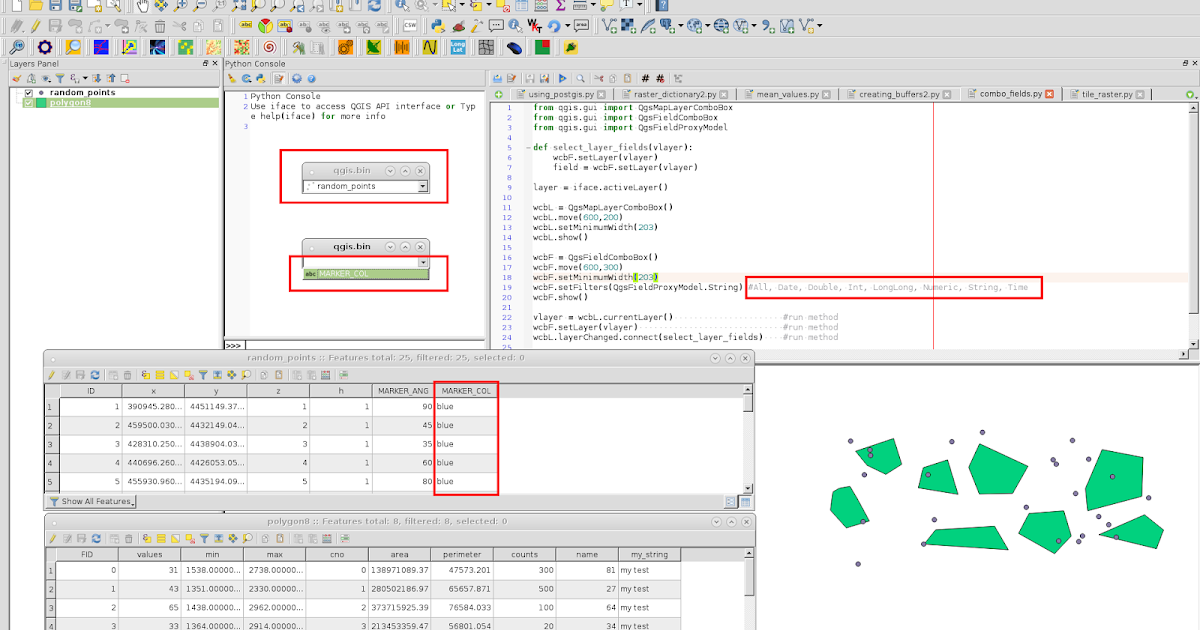This screenshot has width=1200, height=630.
Task: Toggle visibility of the polygon8 layer
Action: click(x=29, y=103)
